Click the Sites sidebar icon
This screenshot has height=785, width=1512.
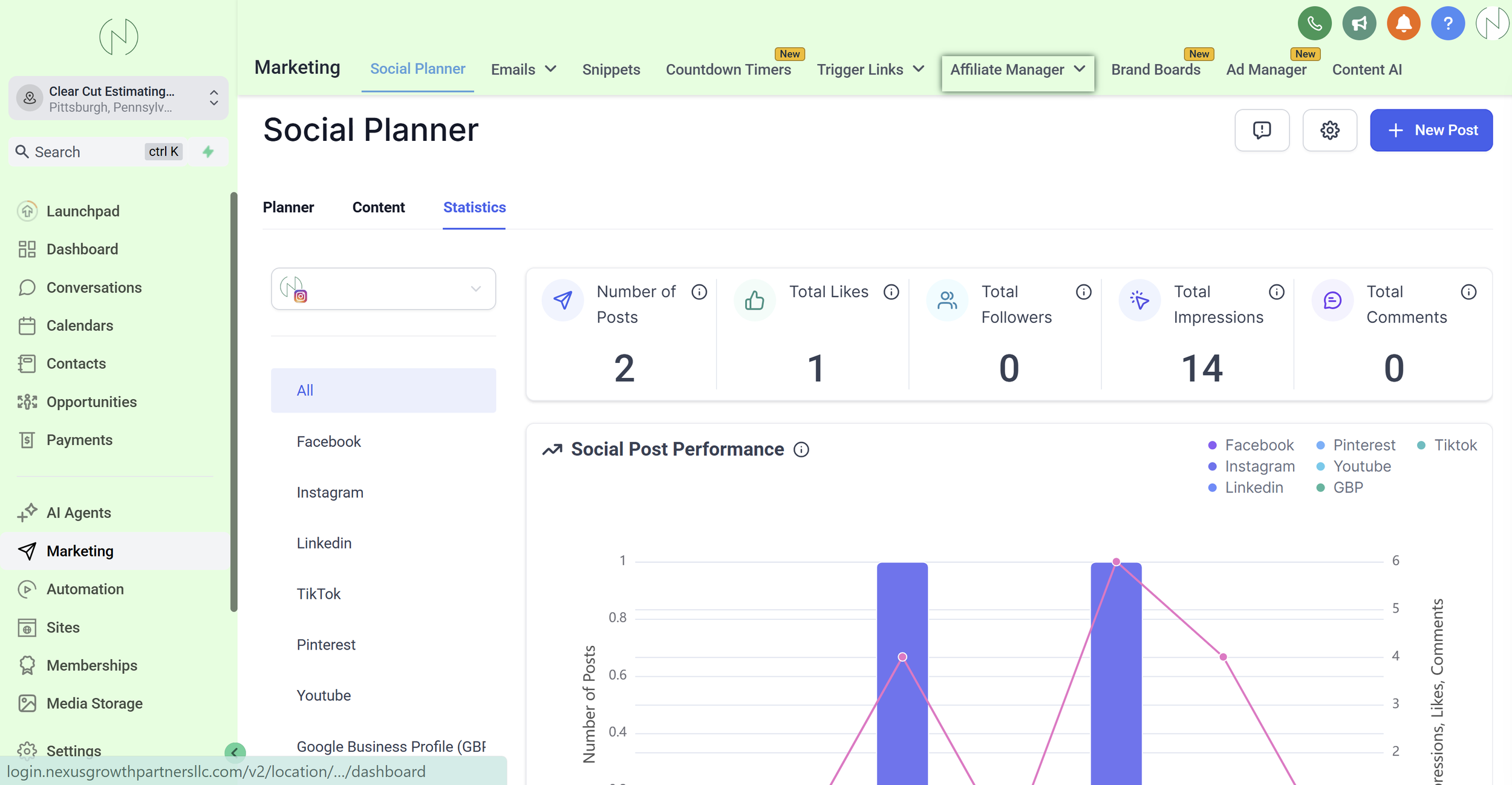27,627
